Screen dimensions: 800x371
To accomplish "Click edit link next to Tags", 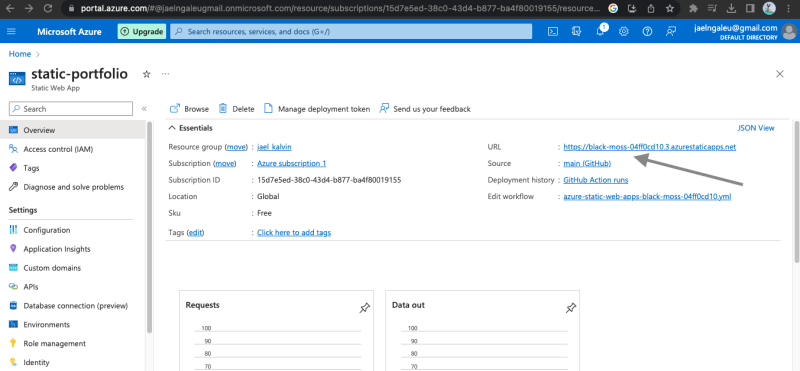I will pos(195,233).
